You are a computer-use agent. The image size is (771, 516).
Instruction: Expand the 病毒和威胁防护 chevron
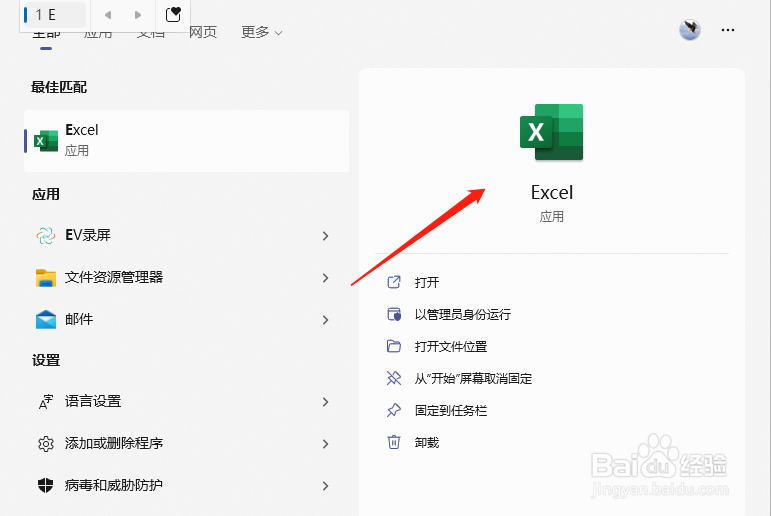(x=325, y=486)
